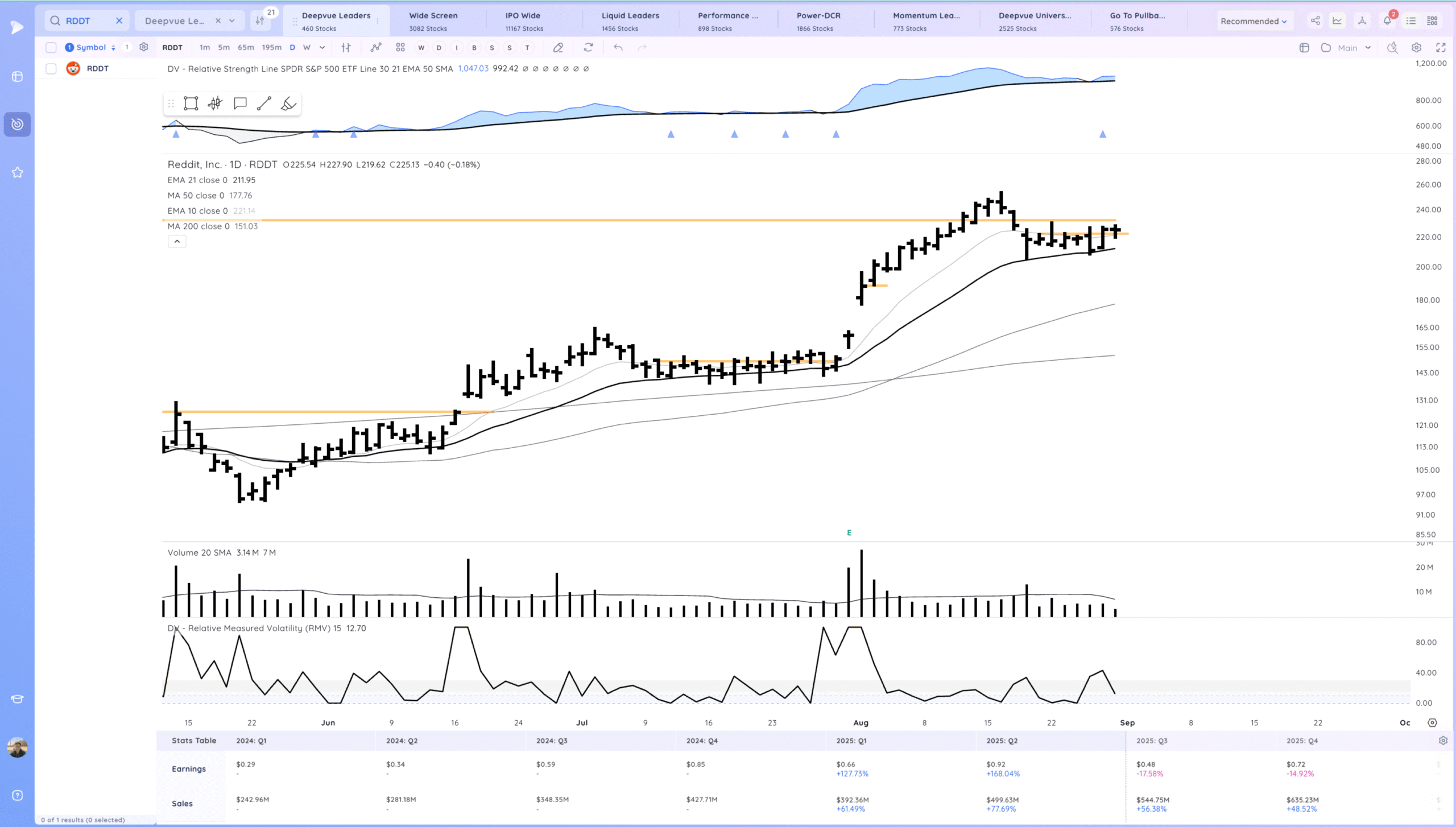Toggle the detailed grid view button

pos(1432,21)
